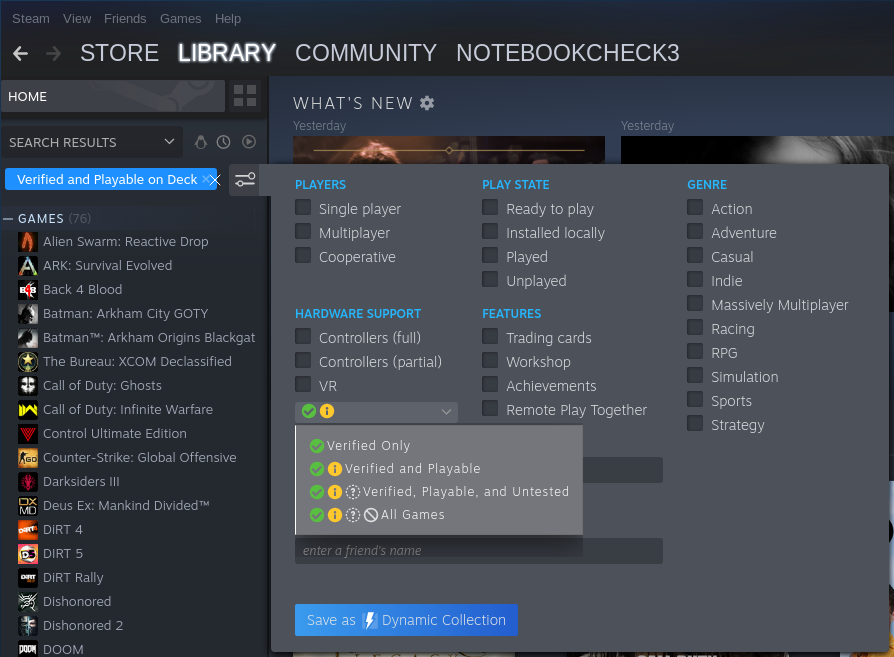Click the Darksiders III icon
This screenshot has height=657, width=894.
click(28, 482)
